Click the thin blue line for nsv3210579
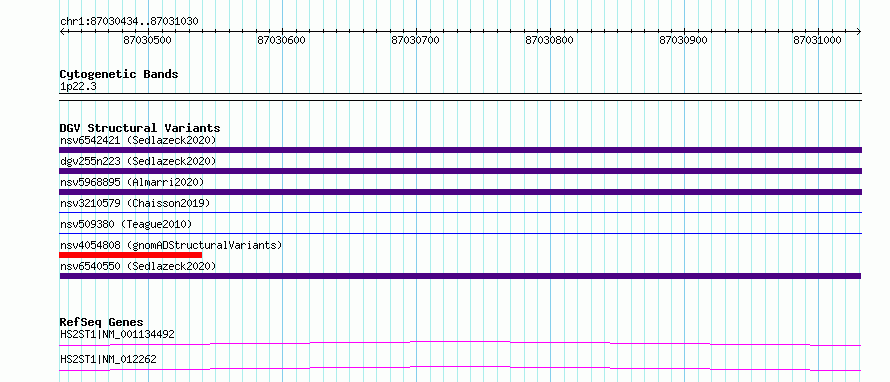The width and height of the screenshot is (890, 382). pos(460,212)
